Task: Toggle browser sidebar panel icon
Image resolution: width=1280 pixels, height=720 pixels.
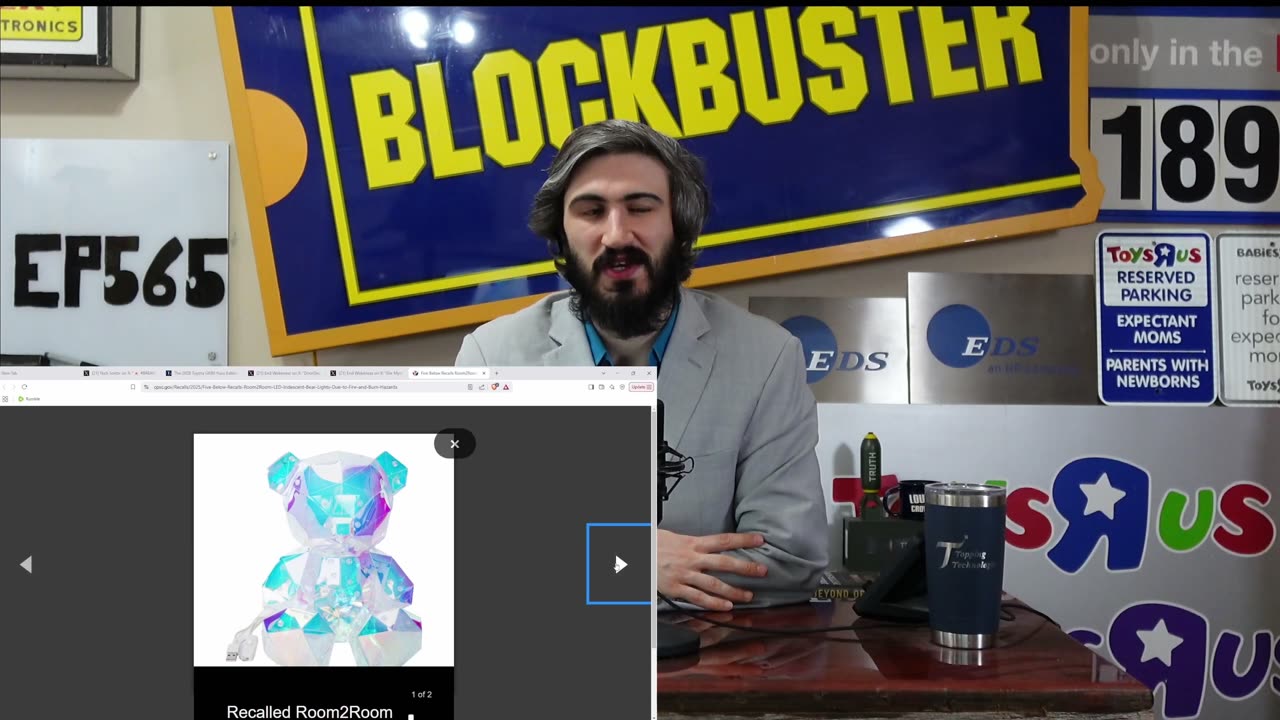Action: point(591,387)
